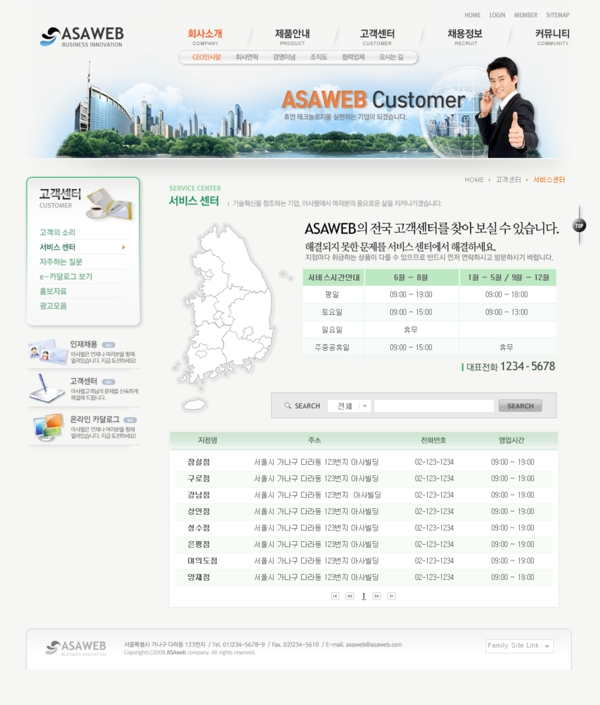Image resolution: width=600 pixels, height=705 pixels.
Task: Click the first-page pagination icon
Action: click(x=335, y=596)
